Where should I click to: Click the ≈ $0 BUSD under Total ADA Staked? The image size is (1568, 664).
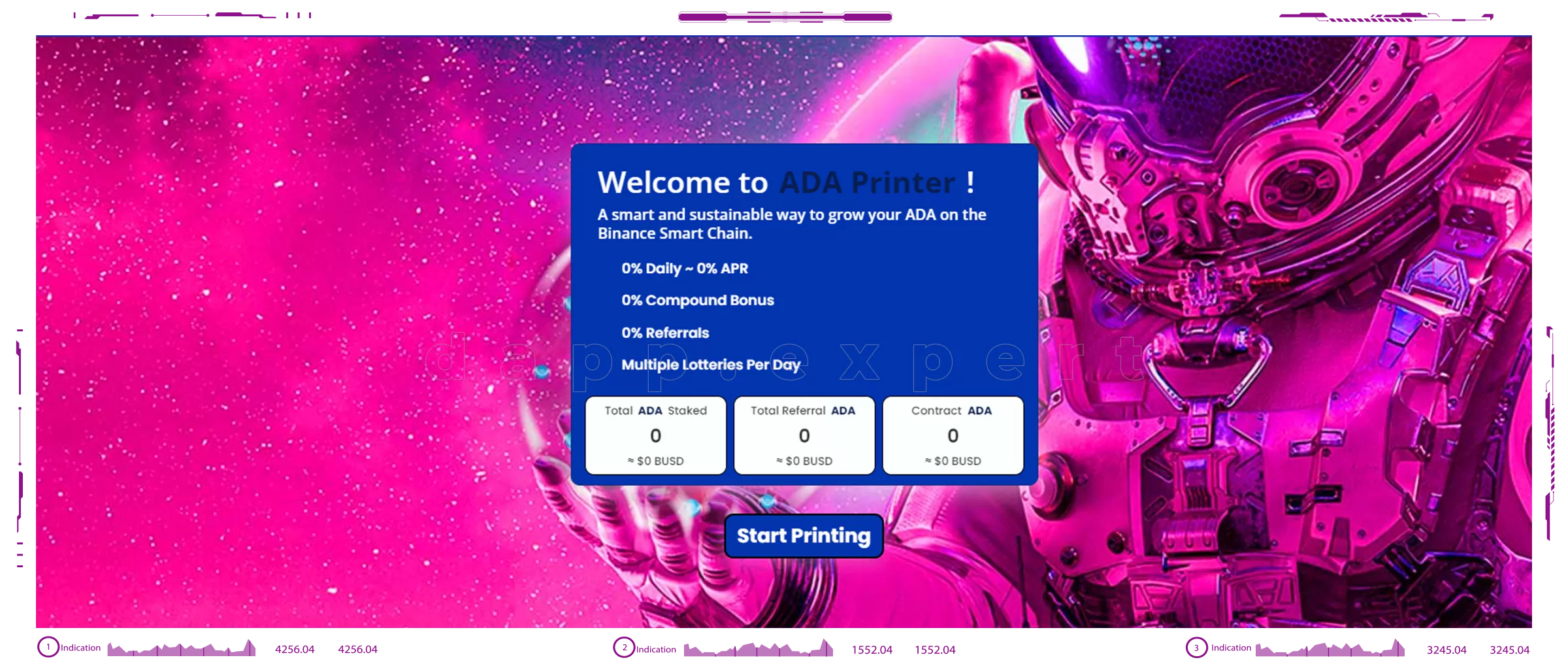(656, 461)
